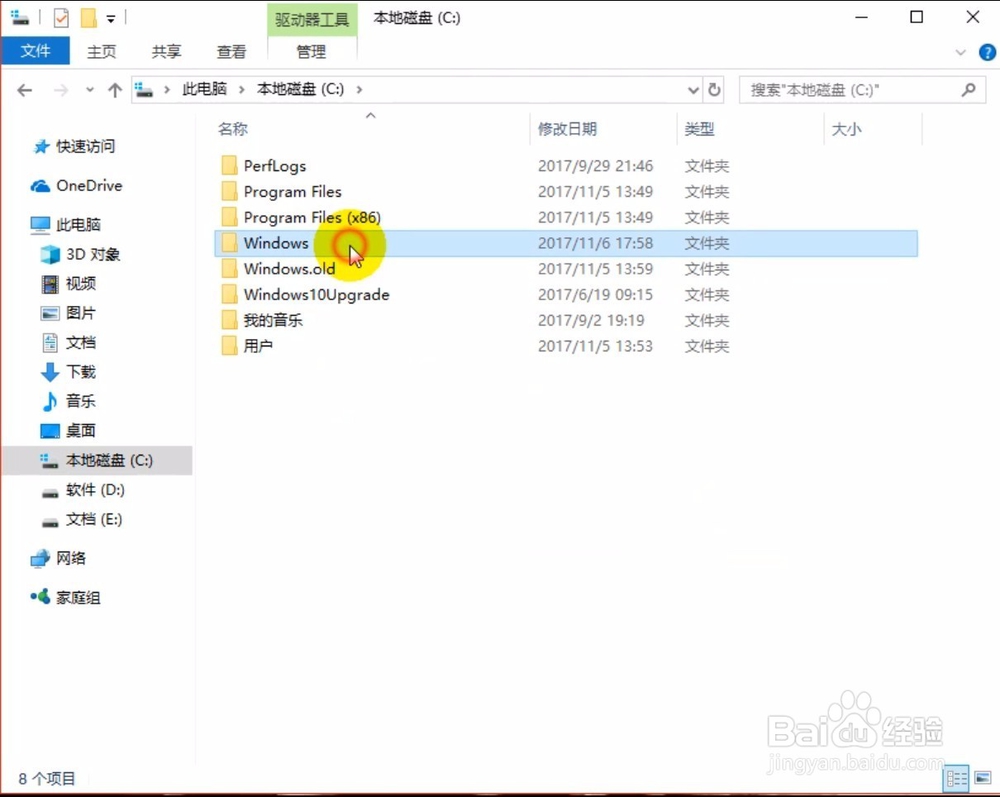1000x797 pixels.
Task: Go back with the left arrow
Action: 24,91
